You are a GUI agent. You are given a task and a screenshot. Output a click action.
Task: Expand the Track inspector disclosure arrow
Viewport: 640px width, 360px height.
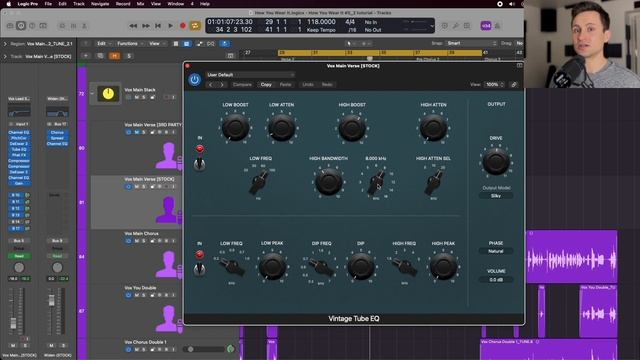coord(5,56)
